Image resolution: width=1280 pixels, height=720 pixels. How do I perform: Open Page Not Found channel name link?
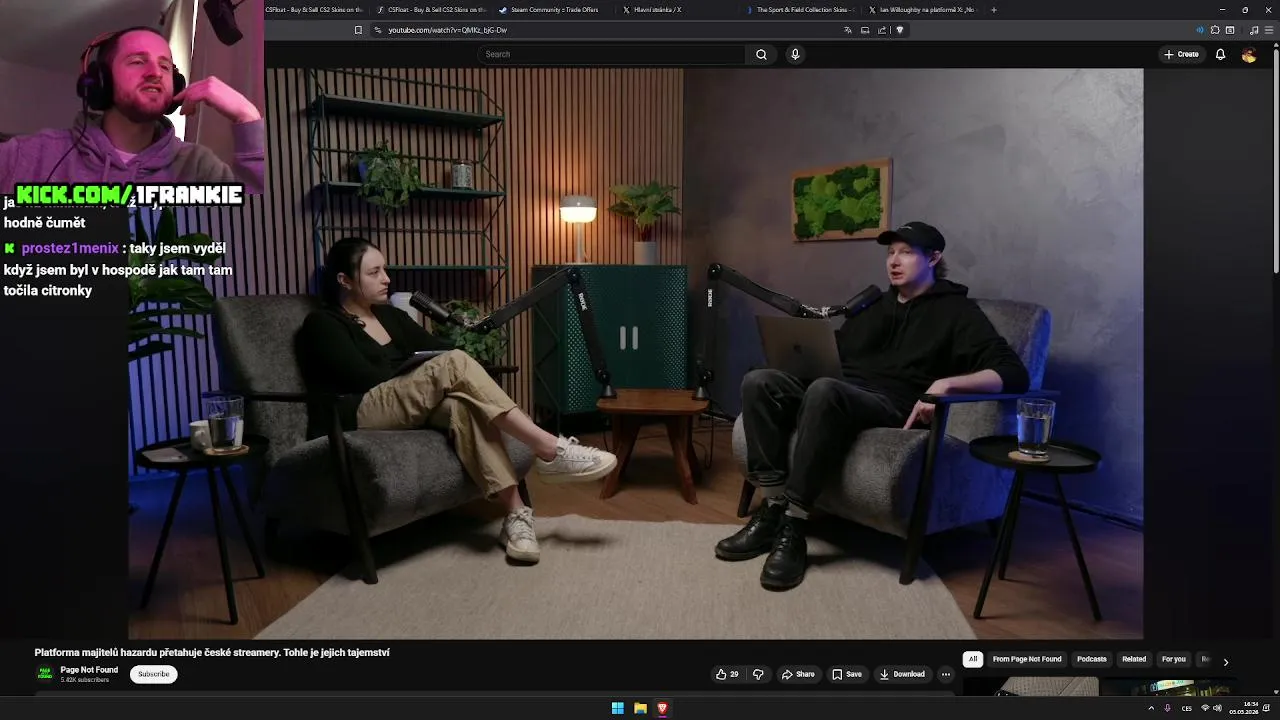point(89,670)
